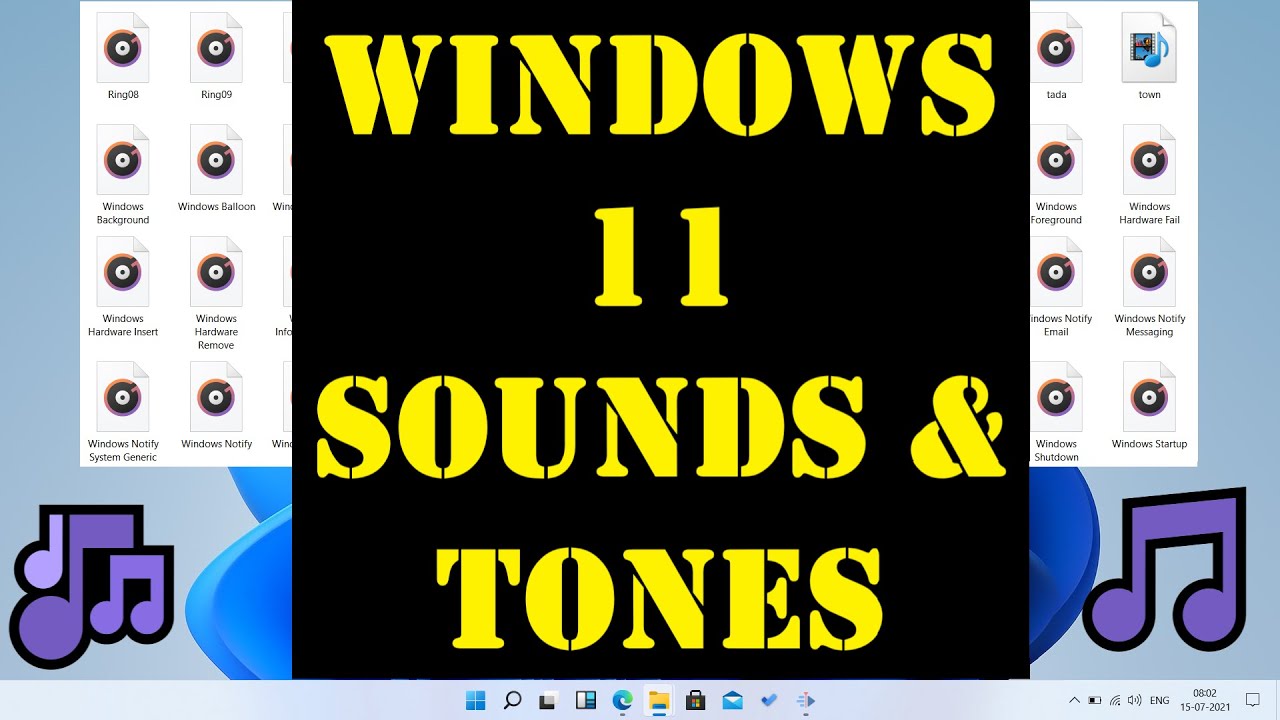Select the Ring09 sound file
Viewport: 1280px width, 720px height.
[x=216, y=48]
